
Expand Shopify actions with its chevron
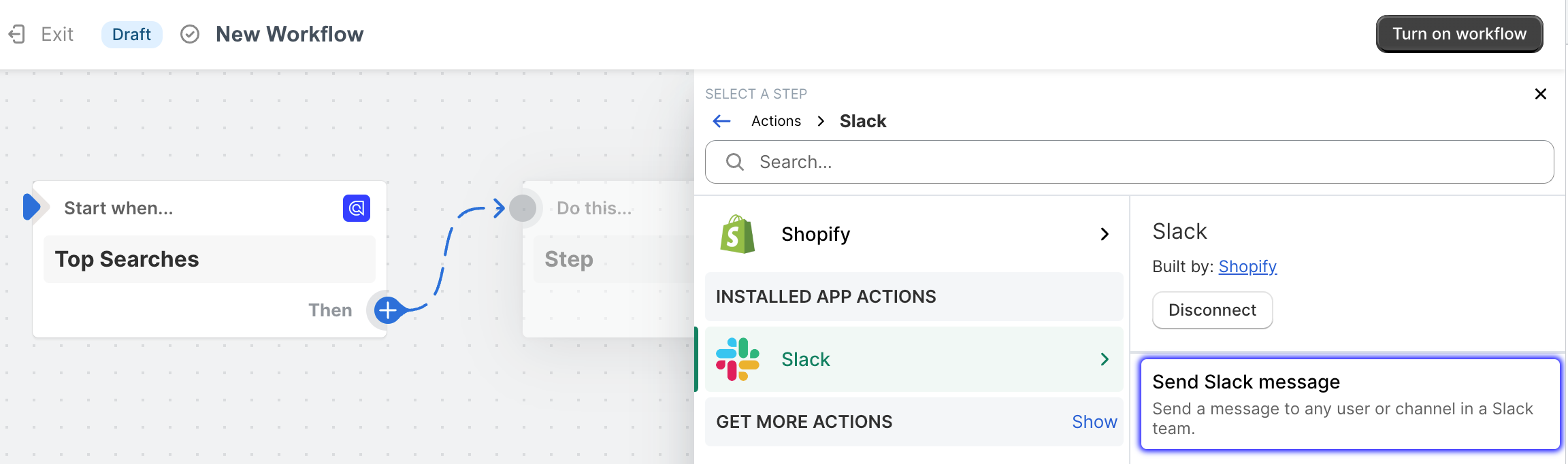(x=1105, y=233)
